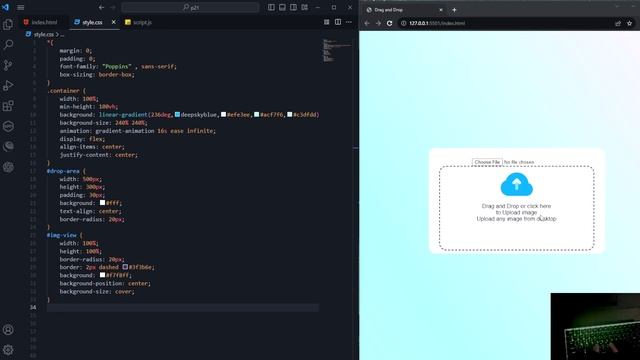
Task: Bookmark the page with the star icon
Action: tap(629, 23)
